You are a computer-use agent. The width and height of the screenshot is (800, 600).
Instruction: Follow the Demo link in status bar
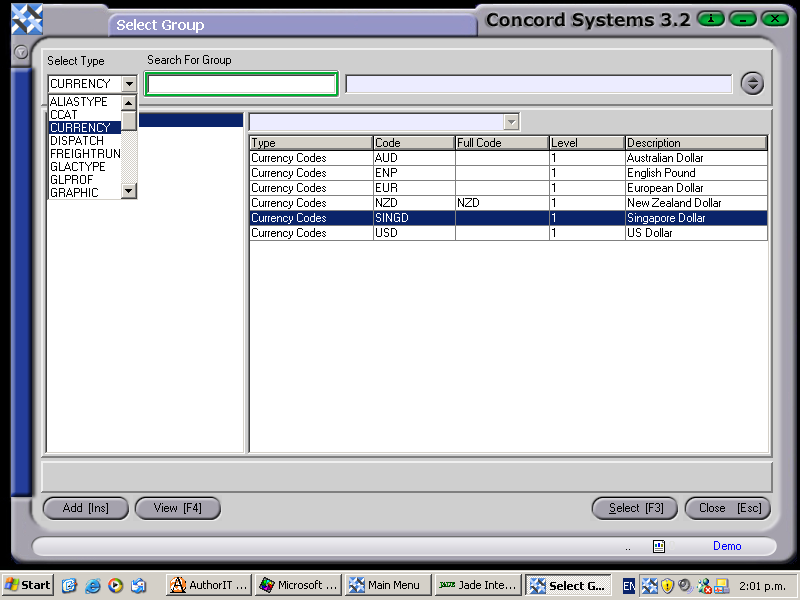pyautogui.click(x=727, y=546)
